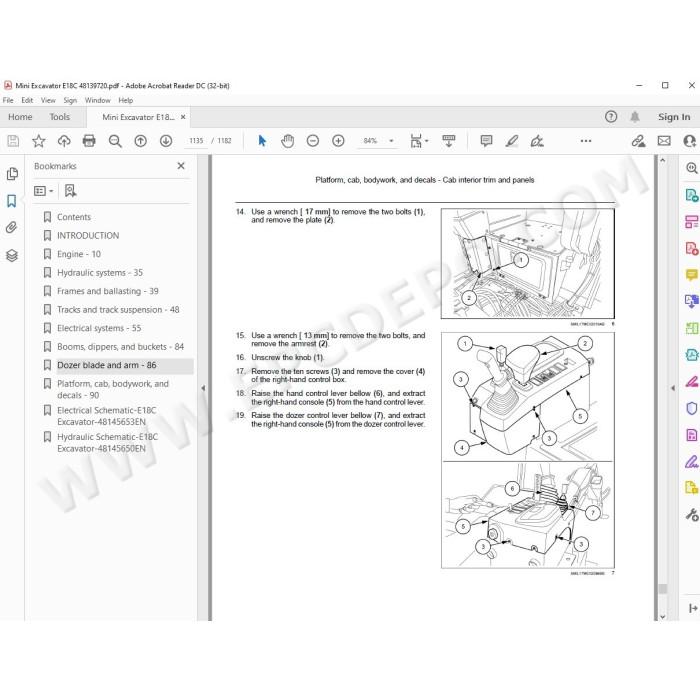This screenshot has height=700, width=700.
Task: Open the View menu
Action: 48,100
